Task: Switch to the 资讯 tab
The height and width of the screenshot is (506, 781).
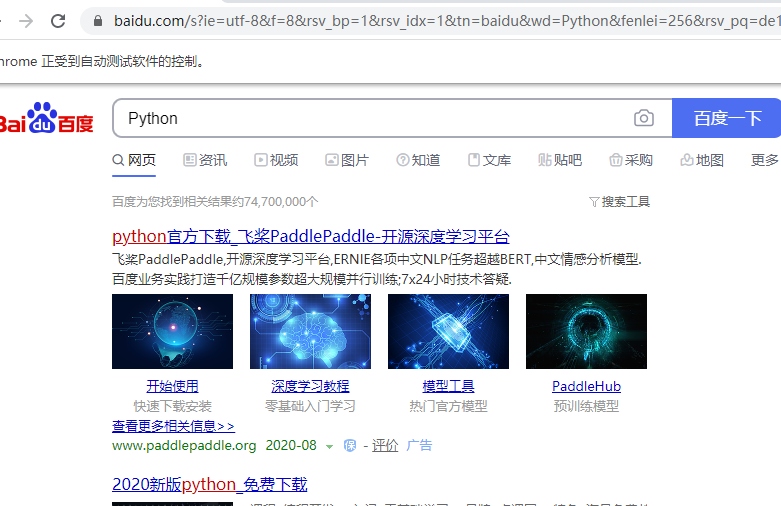Action: 205,160
